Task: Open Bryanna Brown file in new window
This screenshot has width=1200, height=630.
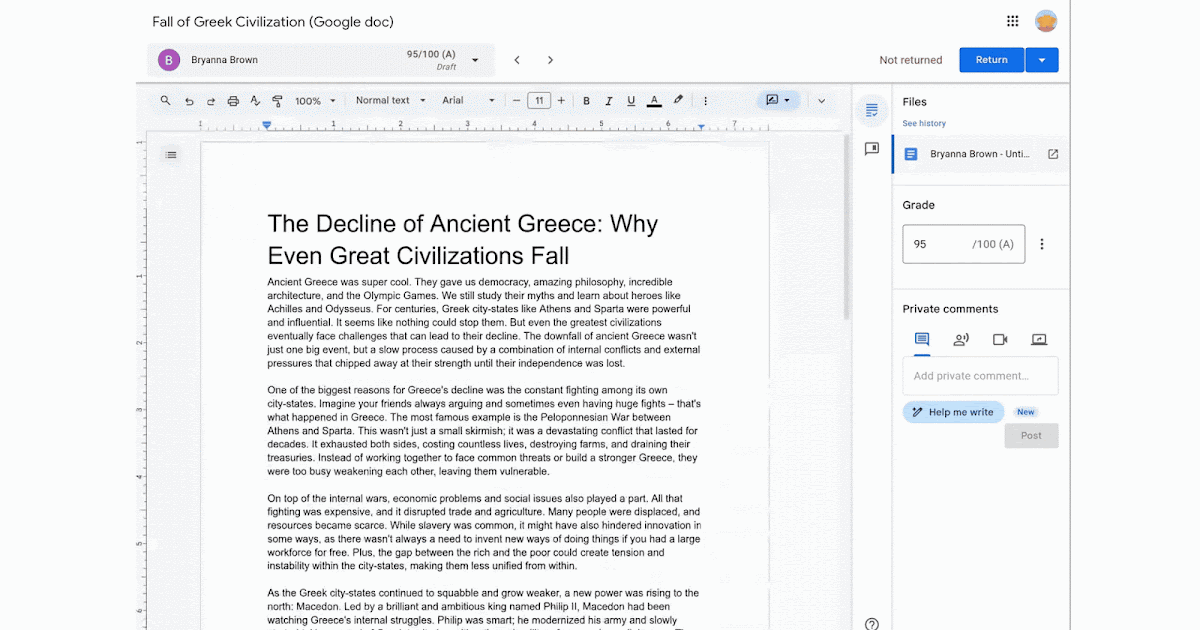Action: pos(1053,154)
